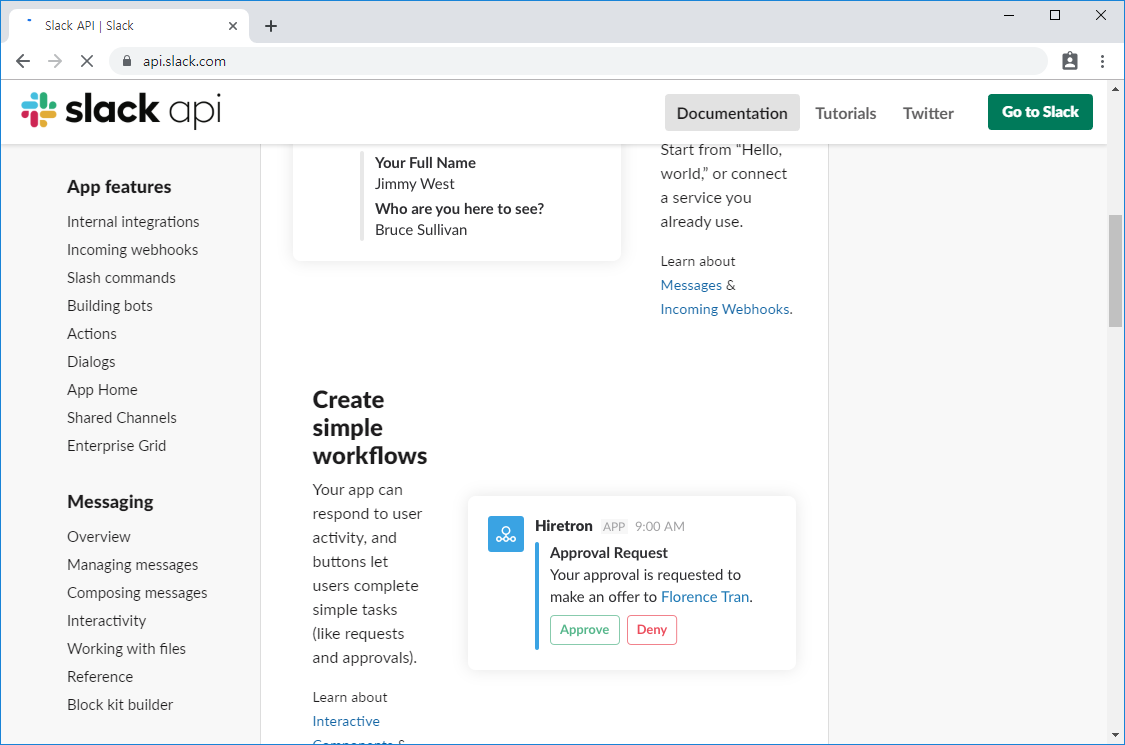1125x745 pixels.
Task: Open Block kit builder in sidebar
Action: tap(120, 705)
